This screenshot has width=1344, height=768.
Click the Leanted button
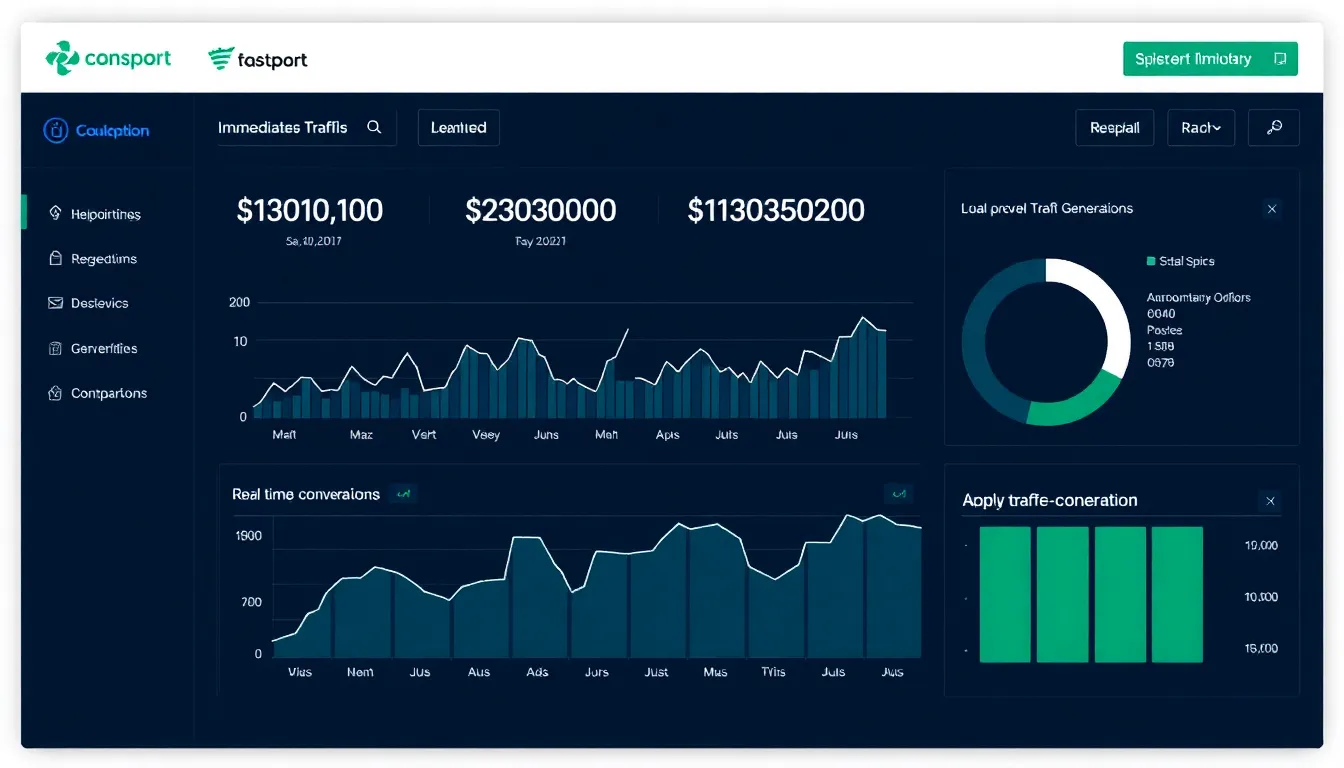(458, 128)
